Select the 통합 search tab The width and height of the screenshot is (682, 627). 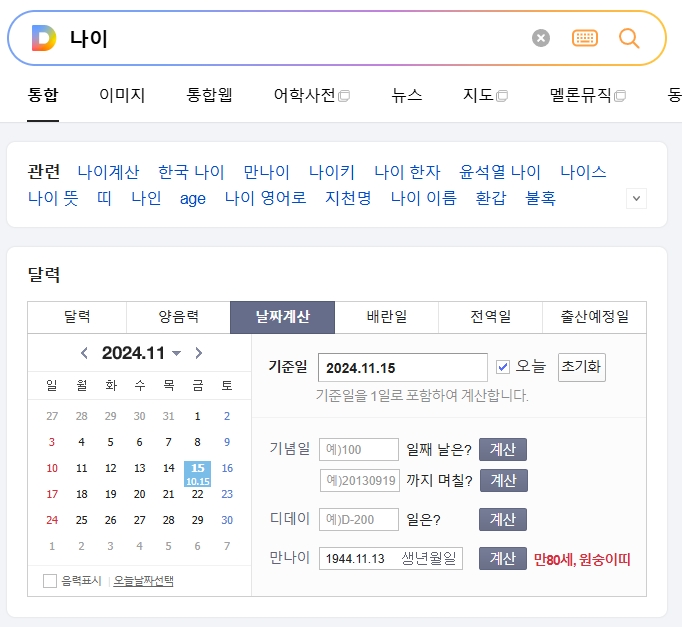pos(43,95)
